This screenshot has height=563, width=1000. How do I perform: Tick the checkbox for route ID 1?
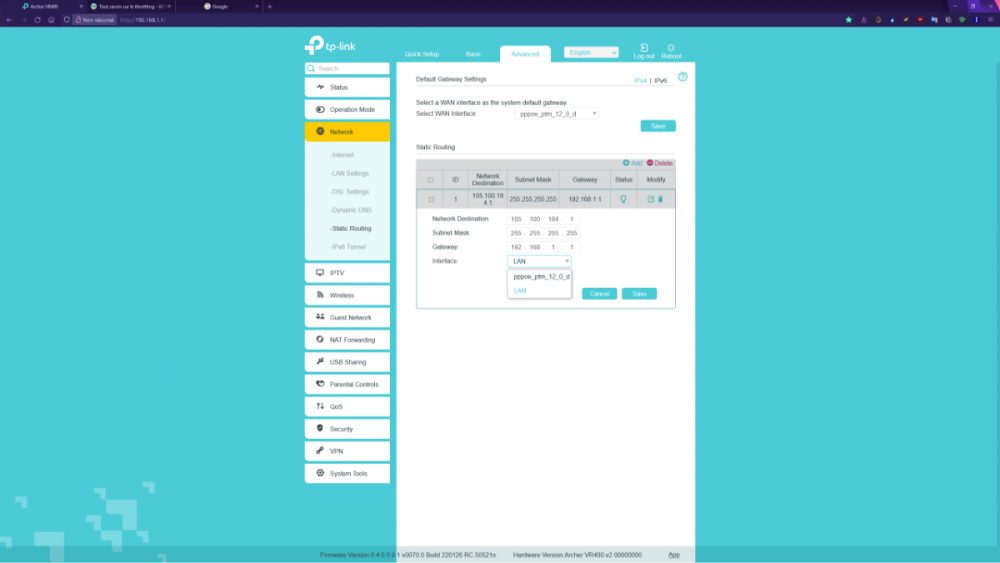431,199
